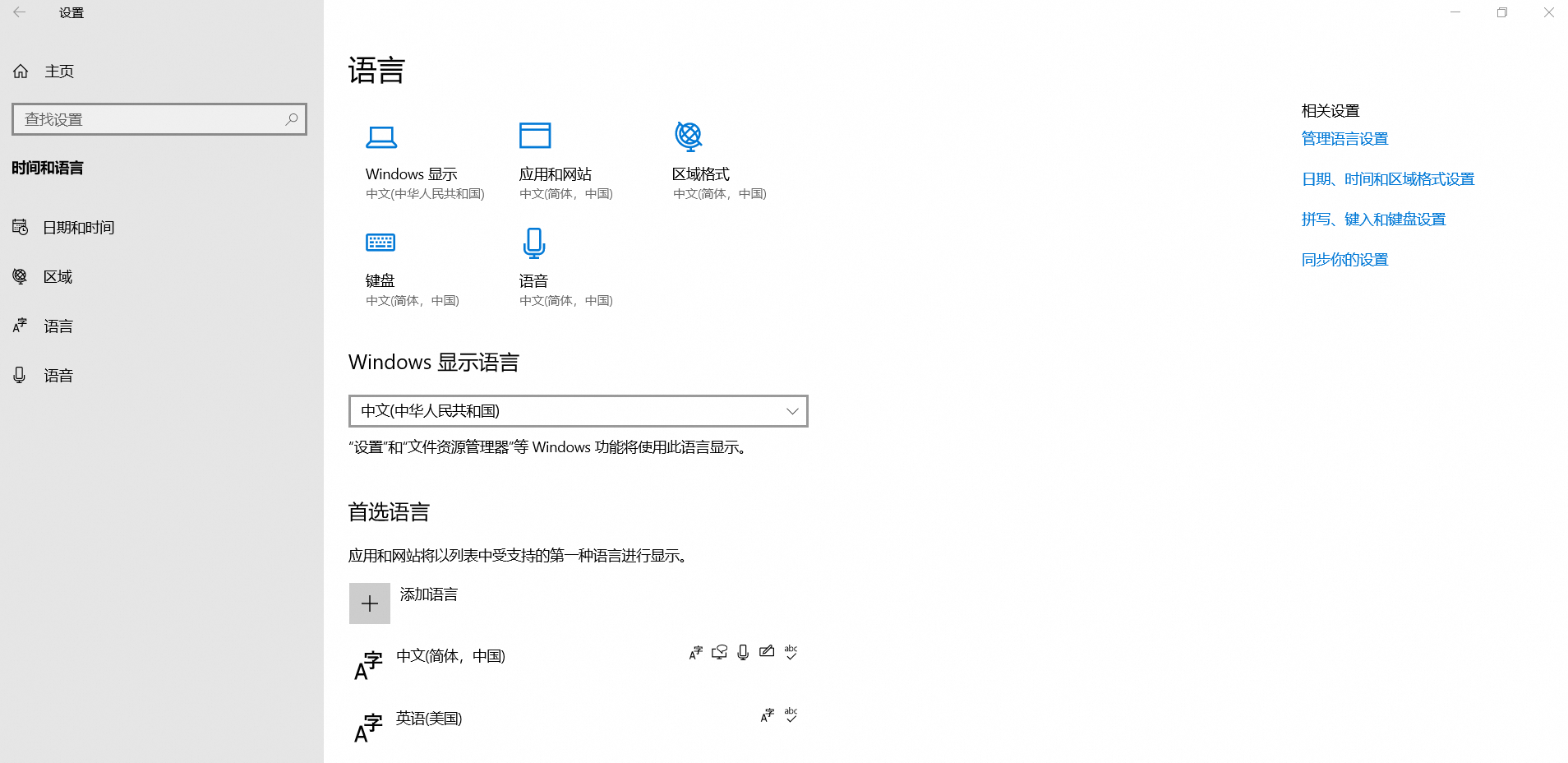Click the 语音 tile microphone icon
Image resolution: width=1568 pixels, height=763 pixels.
(x=534, y=243)
